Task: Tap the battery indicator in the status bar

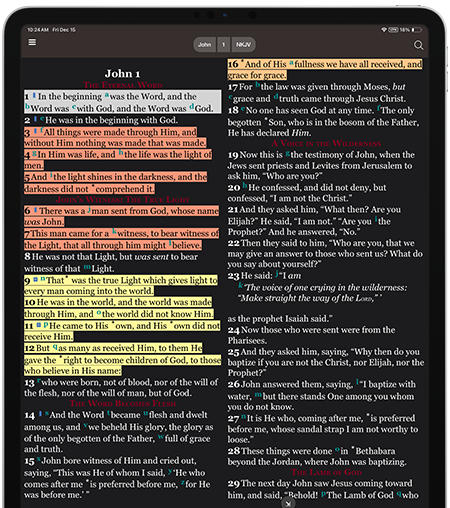Action: click(417, 30)
